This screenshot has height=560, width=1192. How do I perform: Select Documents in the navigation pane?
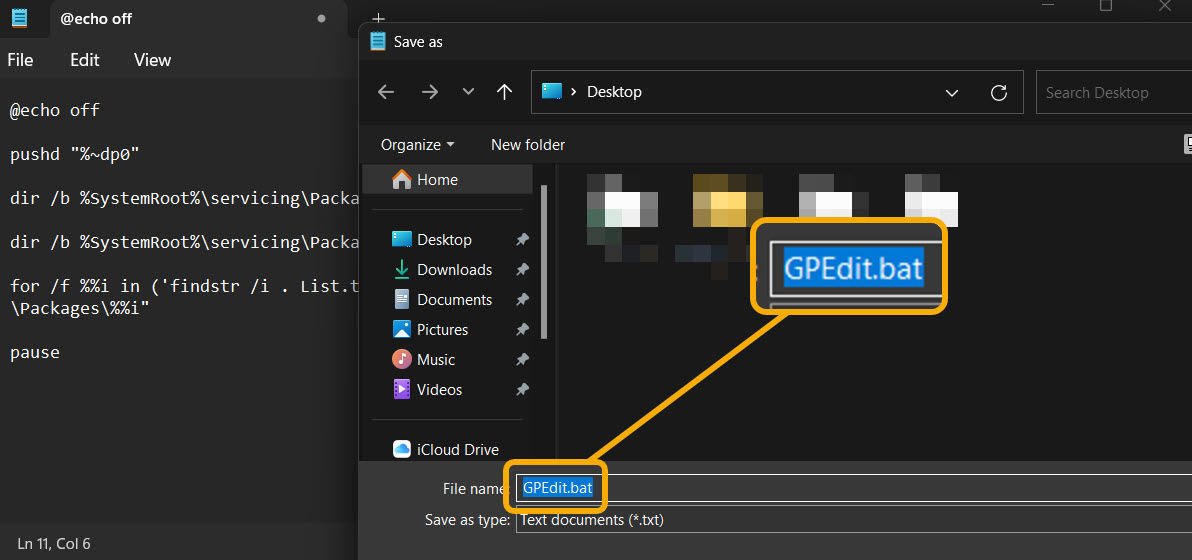(x=454, y=299)
